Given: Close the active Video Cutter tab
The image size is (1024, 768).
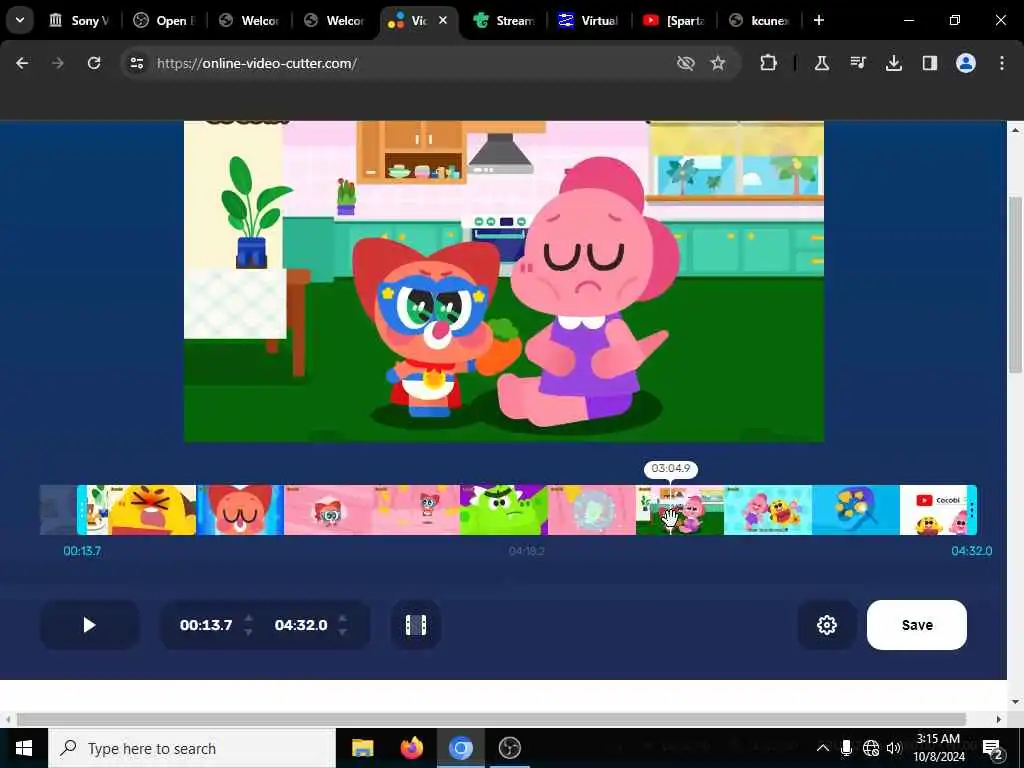Looking at the screenshot, I should click(x=443, y=20).
